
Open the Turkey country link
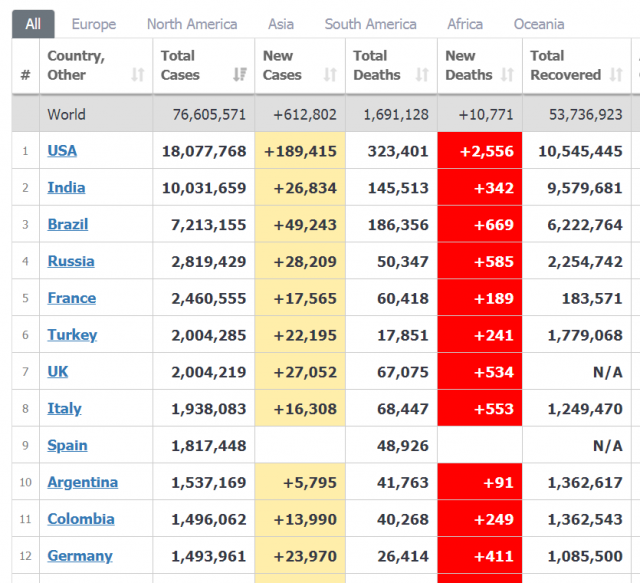pyautogui.click(x=72, y=335)
